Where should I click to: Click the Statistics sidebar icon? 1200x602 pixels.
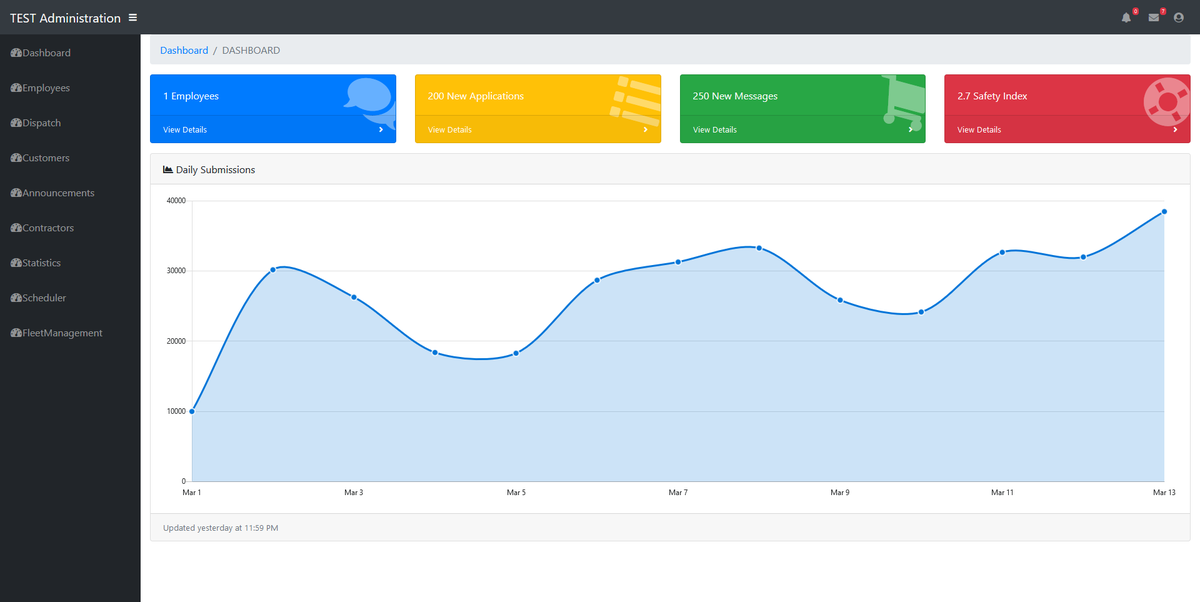(16, 263)
